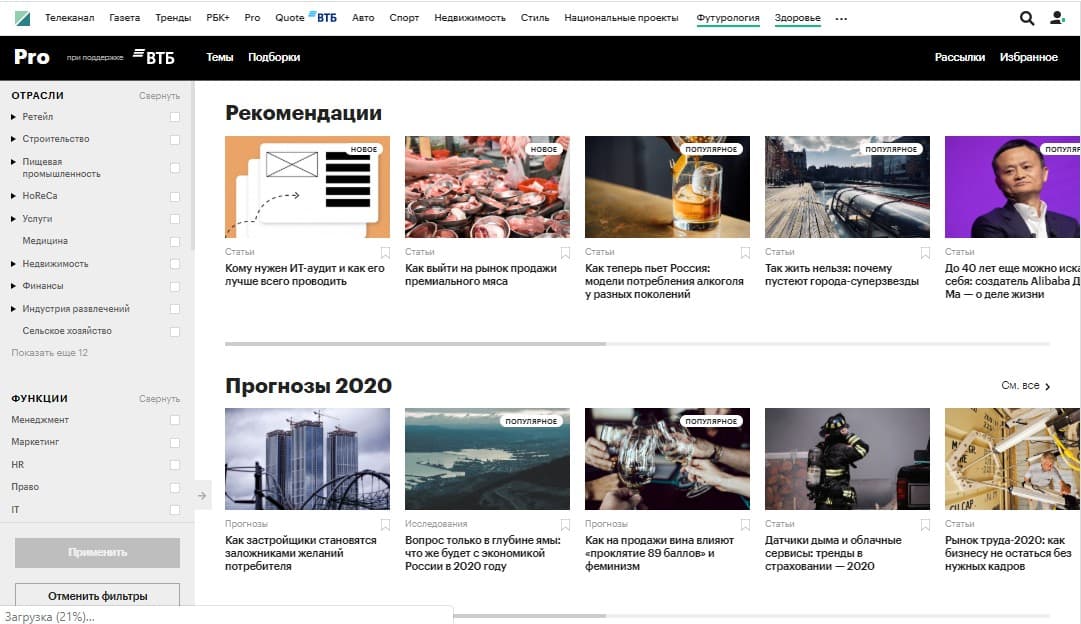The image size is (1081, 624).
Task: Open Подборки in the Pro bar
Action: (x=274, y=57)
